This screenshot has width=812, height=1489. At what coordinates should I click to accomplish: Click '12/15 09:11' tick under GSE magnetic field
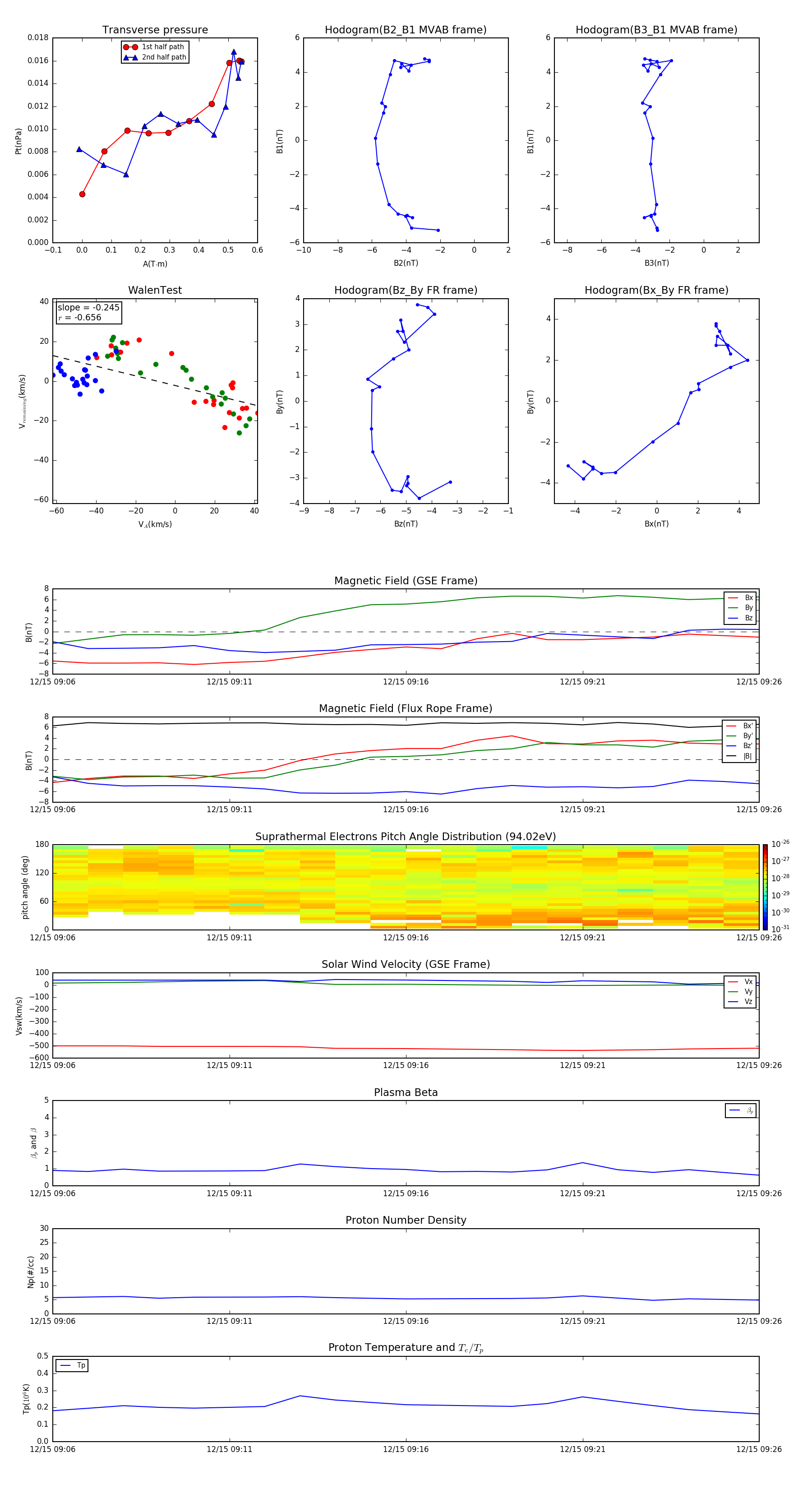click(x=230, y=681)
